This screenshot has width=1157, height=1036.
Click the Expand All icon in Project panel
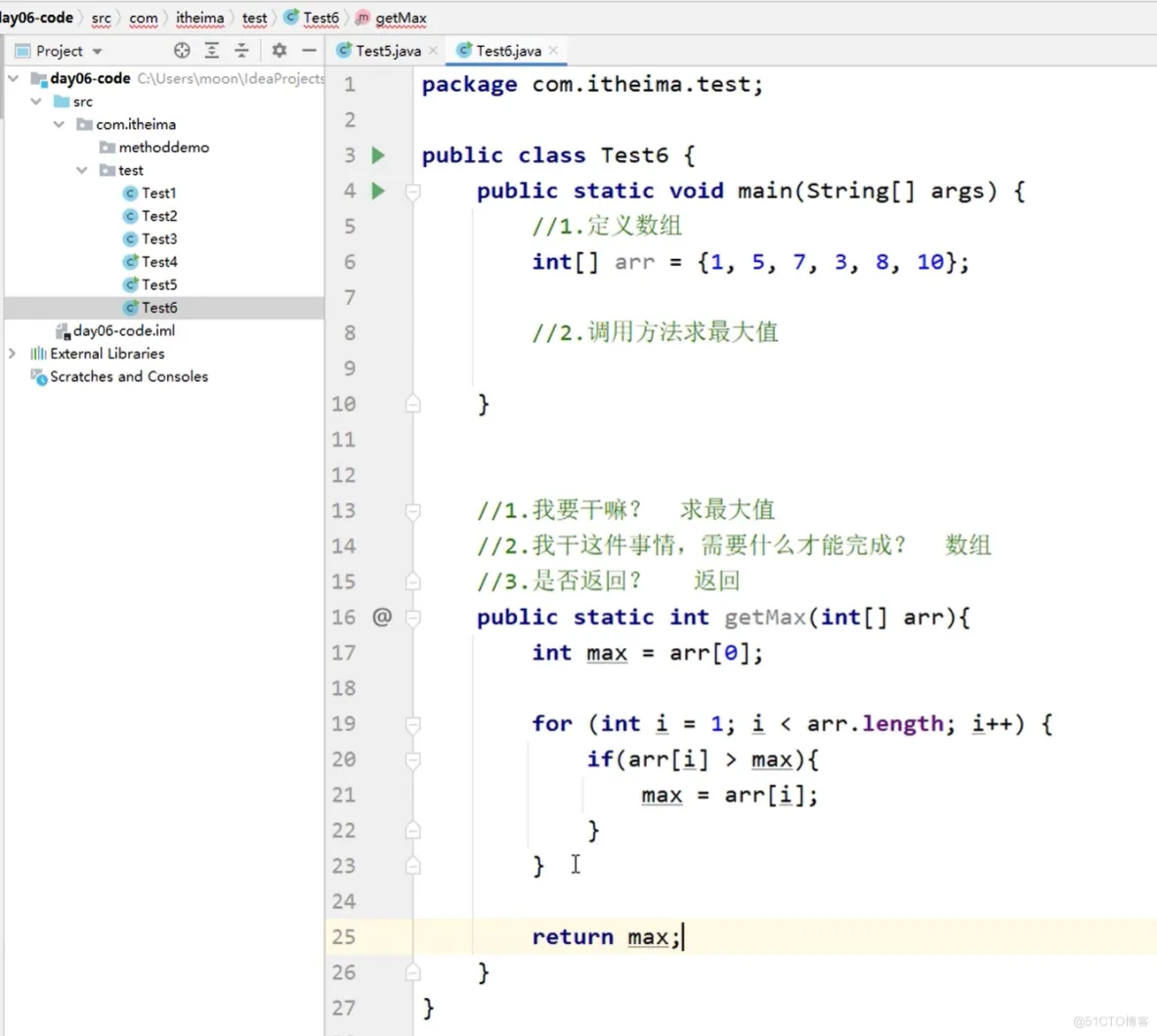point(212,50)
